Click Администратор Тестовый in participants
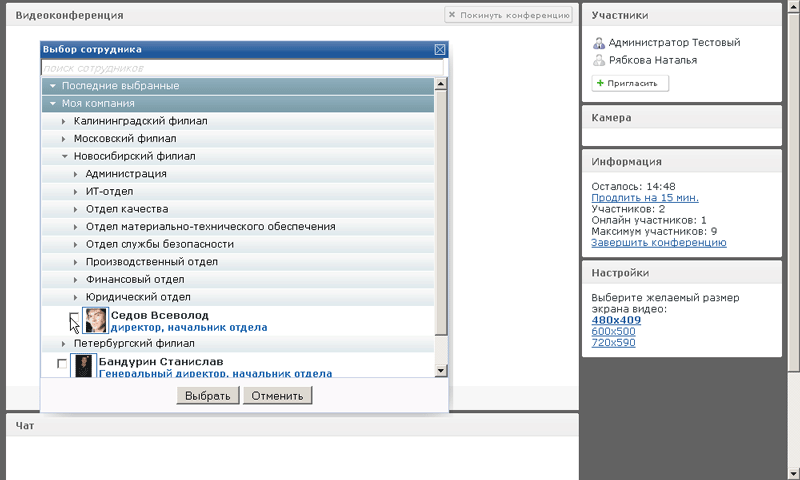 pos(674,43)
